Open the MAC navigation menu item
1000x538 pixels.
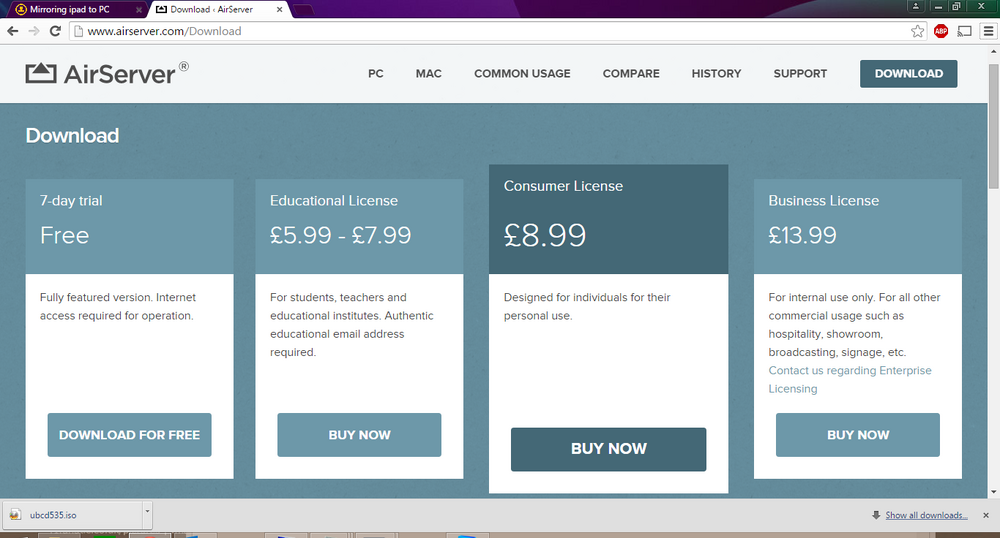click(x=429, y=73)
